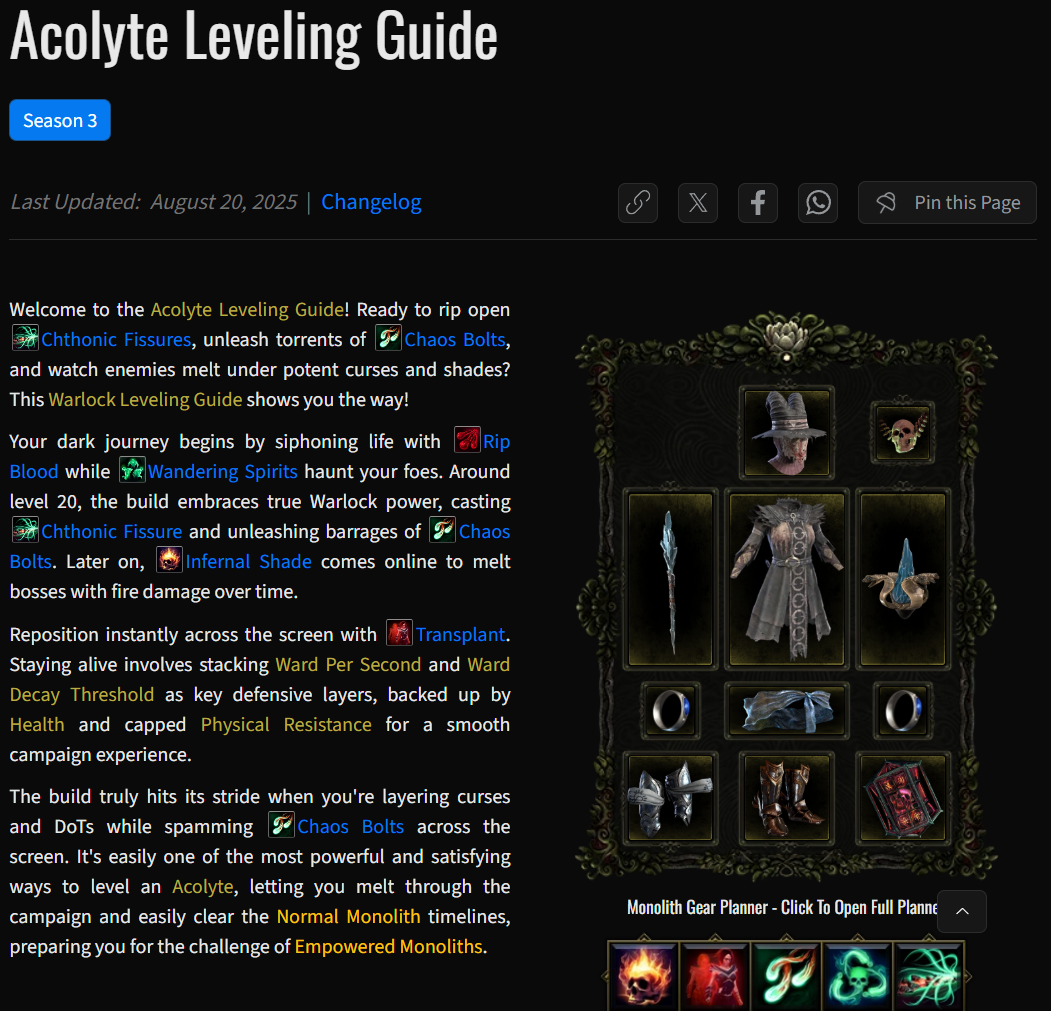The image size is (1051, 1011).
Task: Click the flaming skull Infernal Shade skill
Action: (643, 975)
